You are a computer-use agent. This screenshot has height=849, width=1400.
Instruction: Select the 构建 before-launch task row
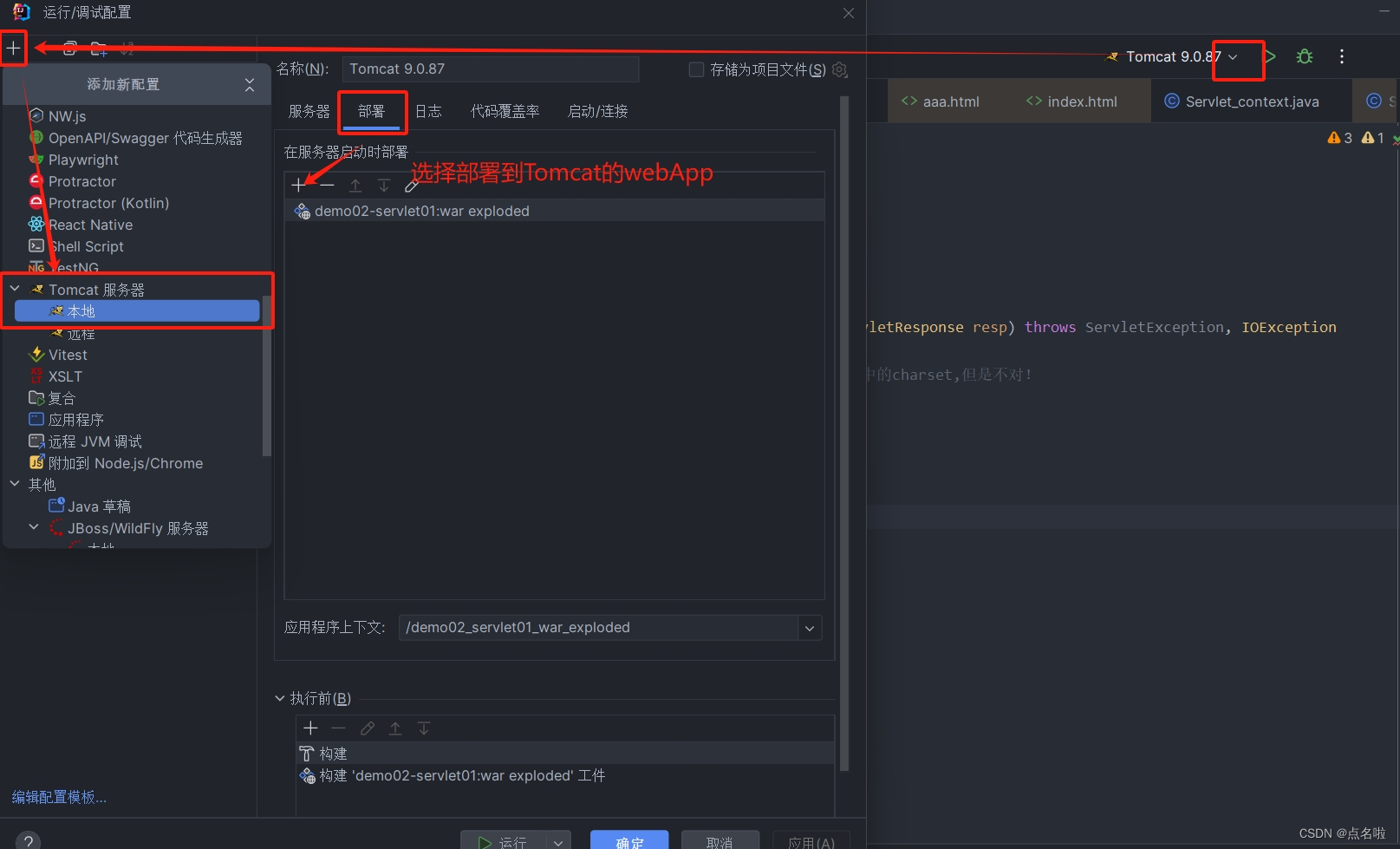pyautogui.click(x=565, y=754)
